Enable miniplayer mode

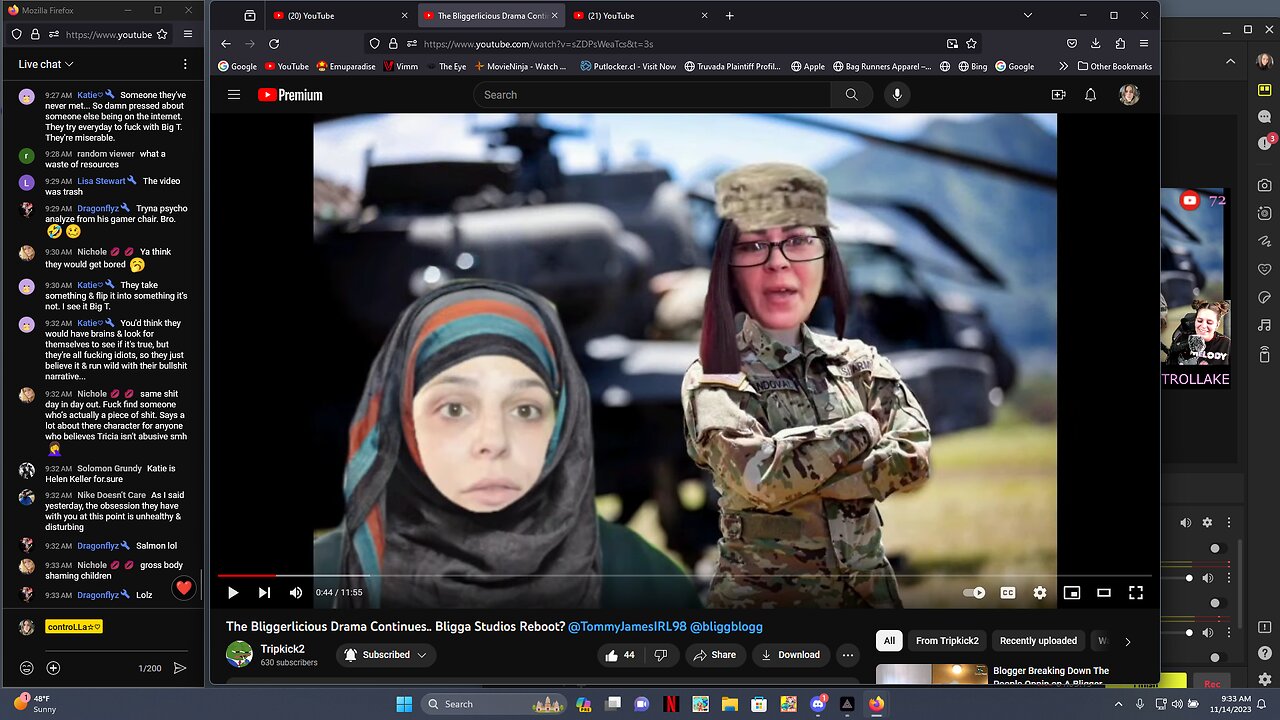[1072, 593]
